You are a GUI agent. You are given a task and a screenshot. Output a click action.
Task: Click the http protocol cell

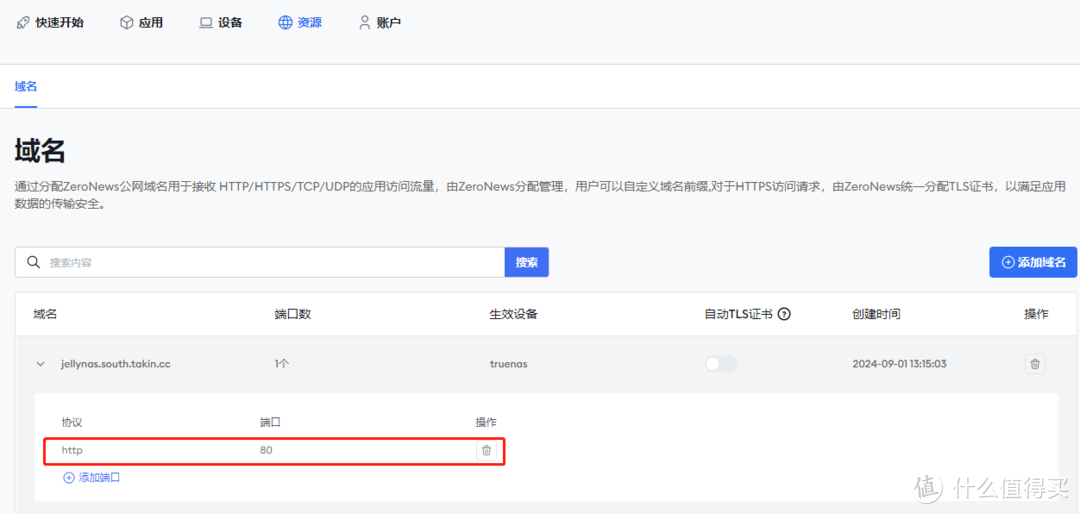[x=72, y=451]
